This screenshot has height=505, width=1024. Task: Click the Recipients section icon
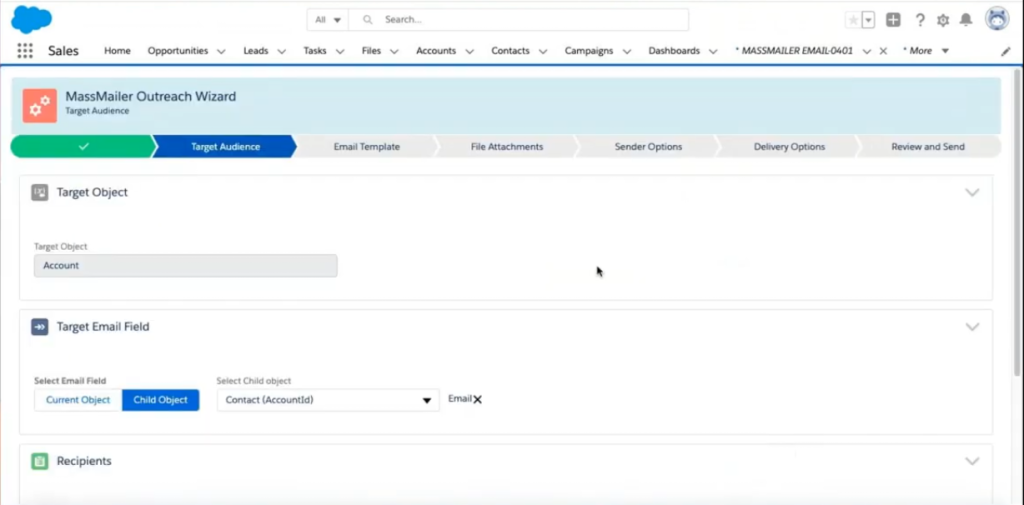40,461
